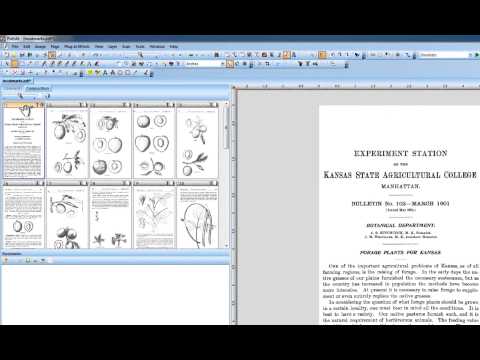Click the yellow-green circle icon in third toolbar
This screenshot has width=480, height=360.
[x=90, y=72]
